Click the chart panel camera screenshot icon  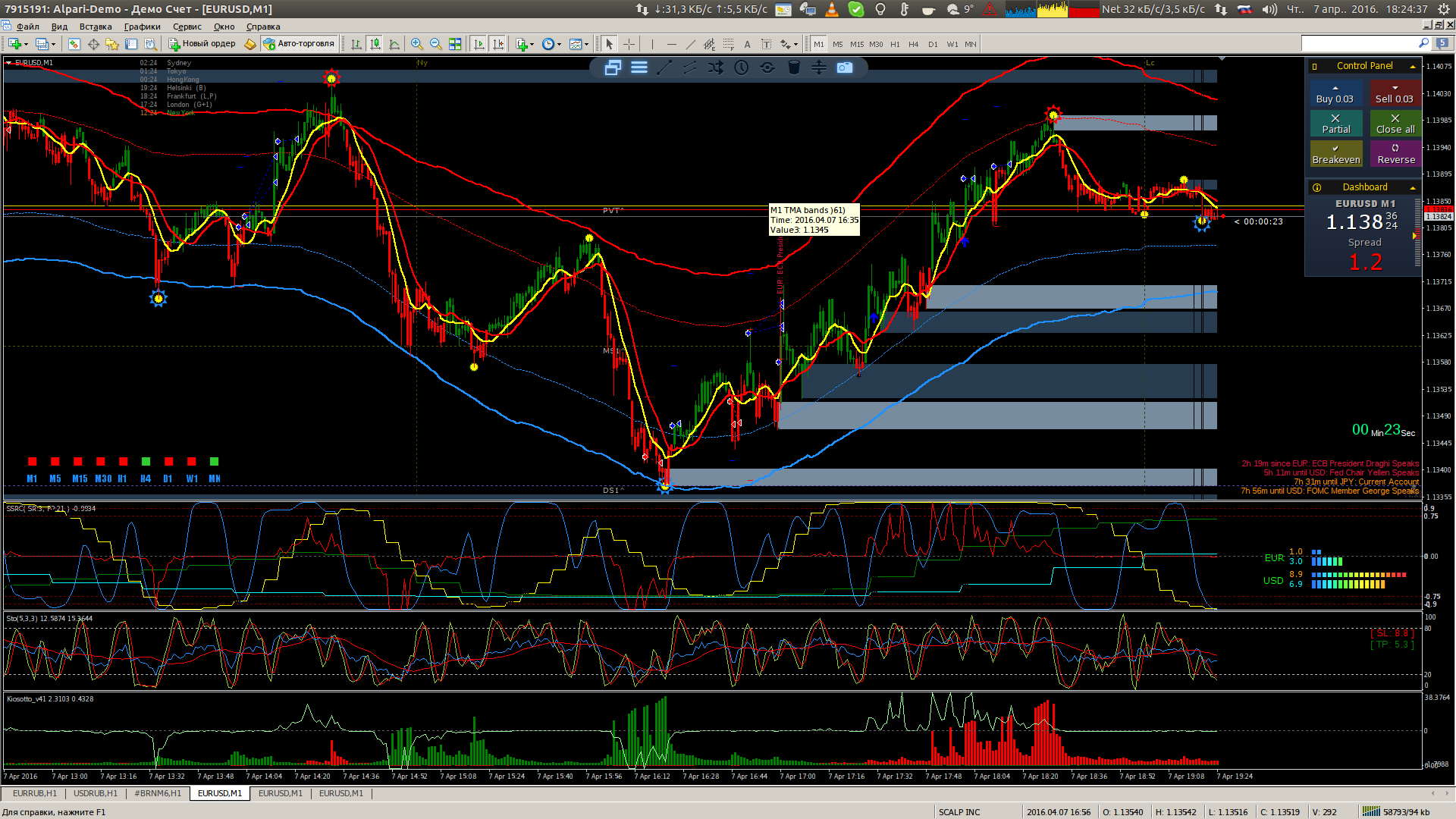(845, 67)
